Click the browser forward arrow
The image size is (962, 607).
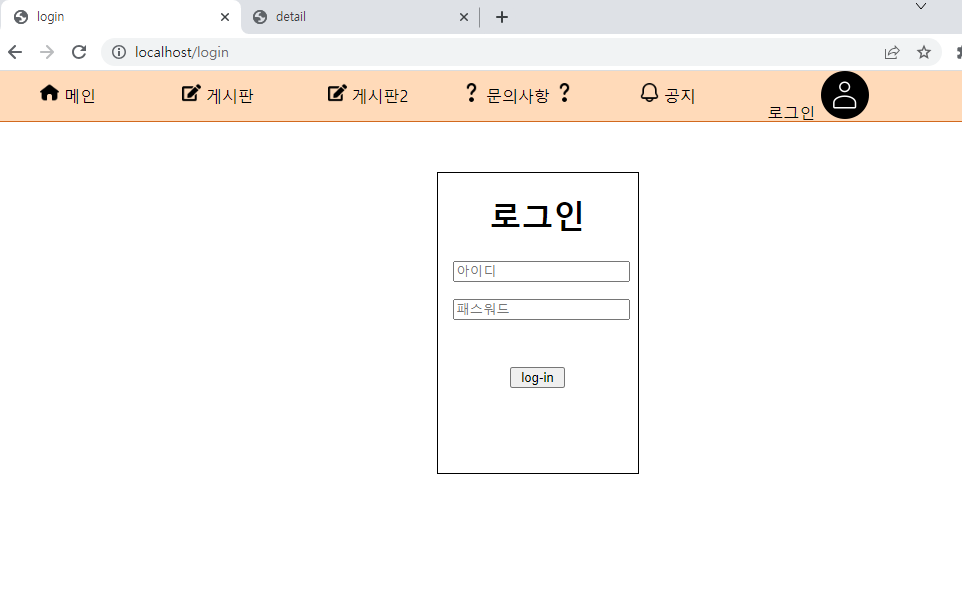pyautogui.click(x=47, y=52)
